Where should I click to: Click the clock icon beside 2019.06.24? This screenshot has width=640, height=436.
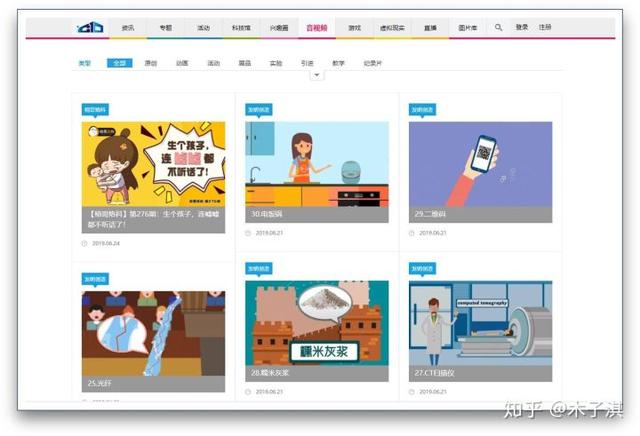pyautogui.click(x=84, y=243)
